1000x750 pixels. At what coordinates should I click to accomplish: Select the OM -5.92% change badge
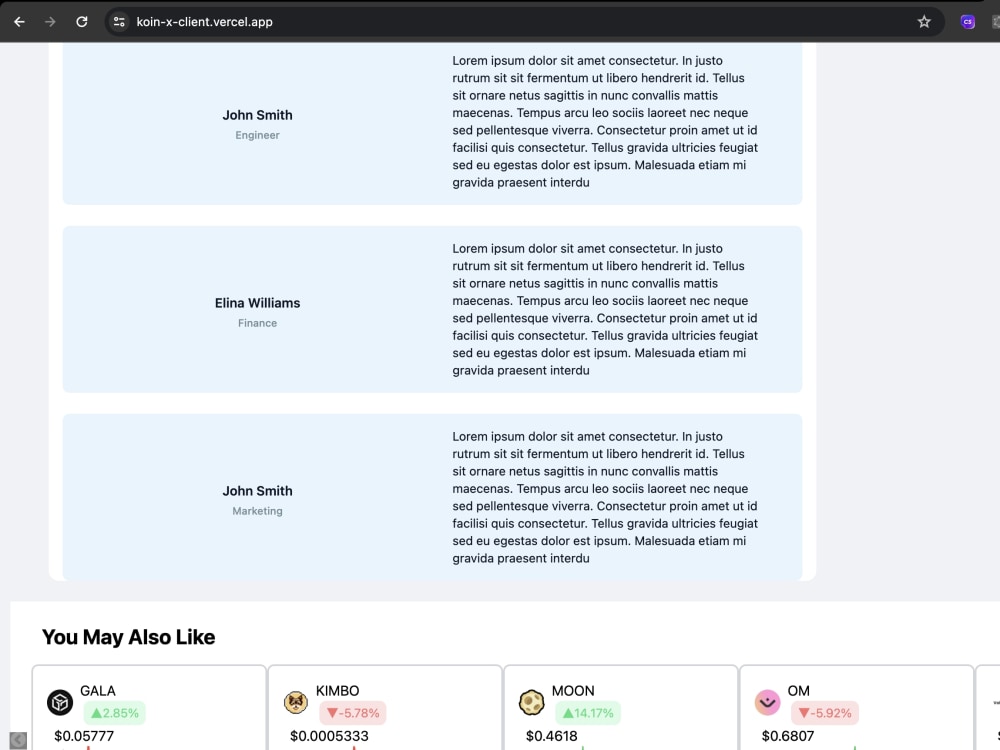[x=825, y=713]
